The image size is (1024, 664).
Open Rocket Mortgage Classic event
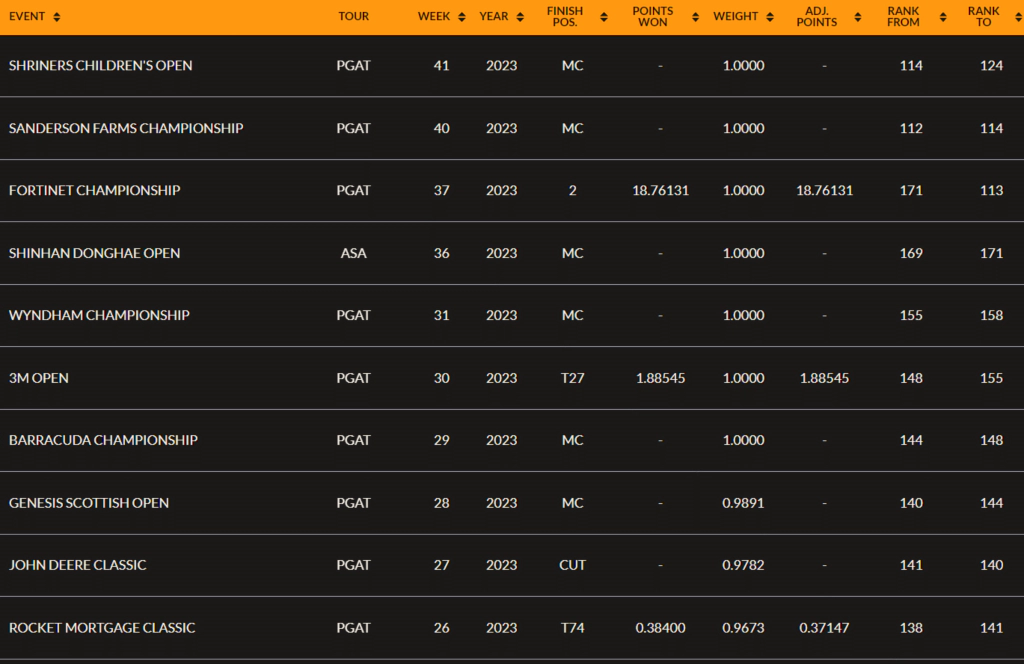click(102, 627)
